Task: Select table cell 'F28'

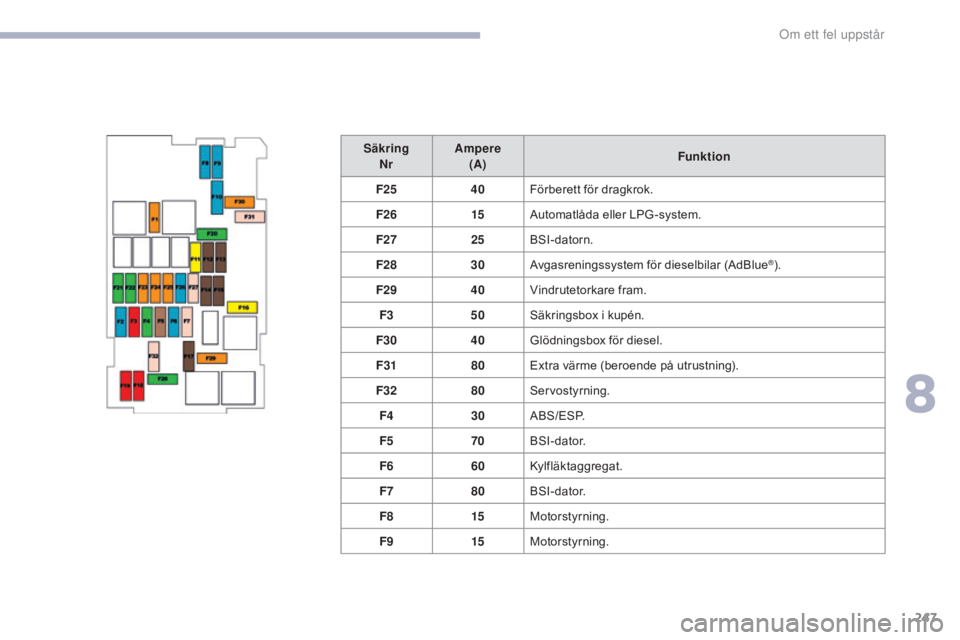Action: click(386, 265)
